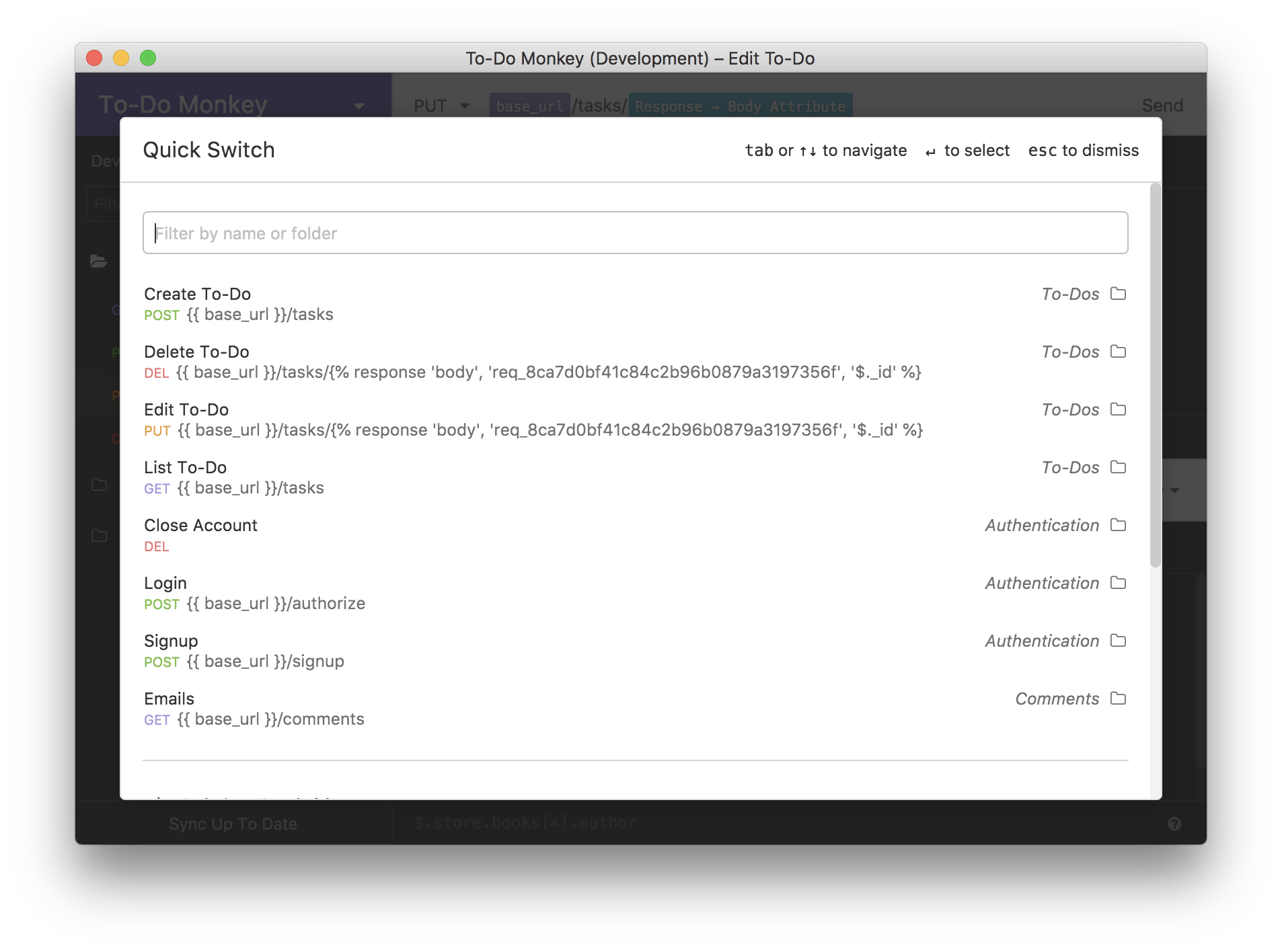Click the folder icon next to Edit To-Do
The image size is (1282, 952).
coord(1117,409)
